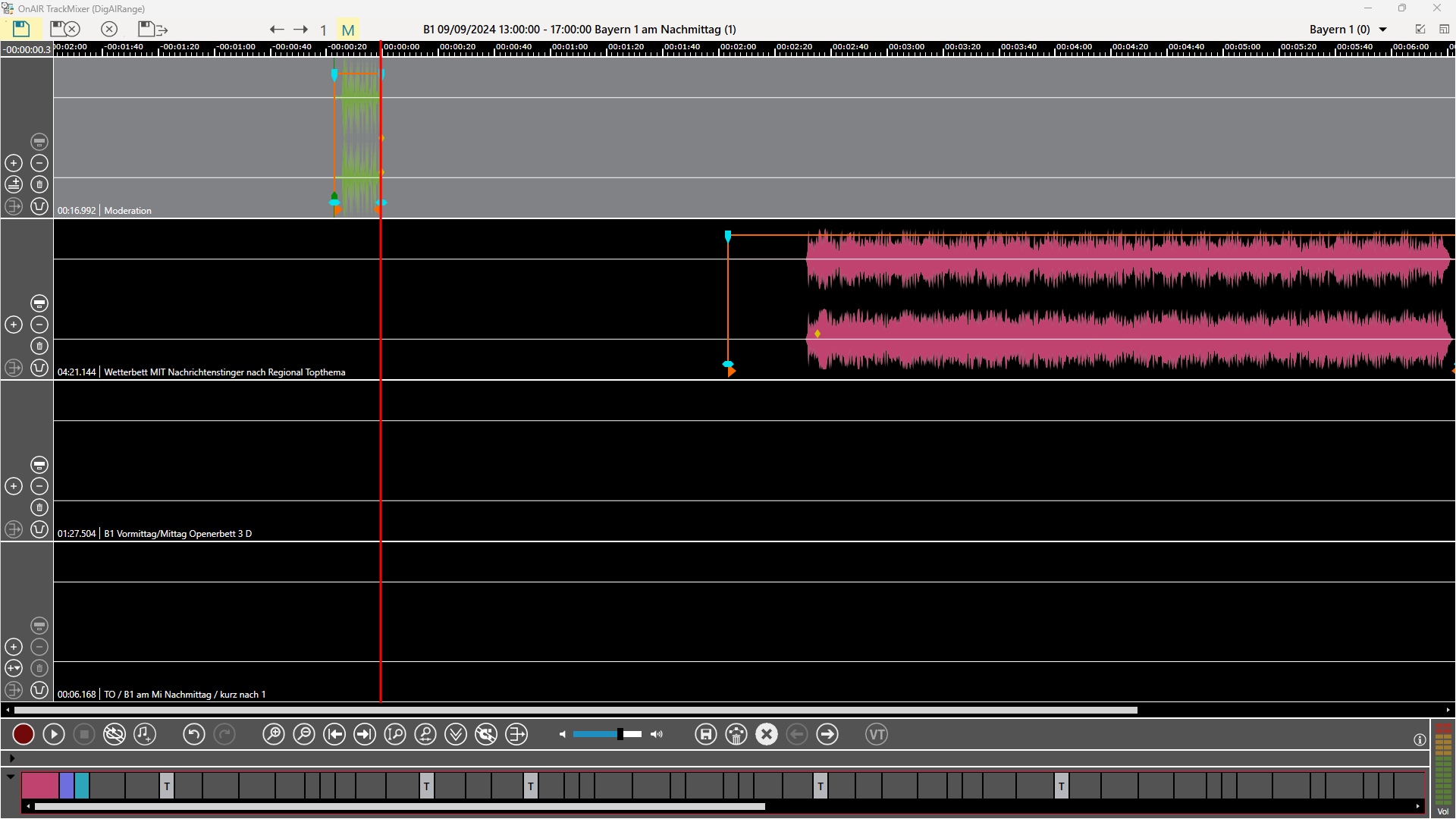Delete the Wetterbett track with the trash icon
Screen dimensions: 1456x819
click(x=39, y=346)
